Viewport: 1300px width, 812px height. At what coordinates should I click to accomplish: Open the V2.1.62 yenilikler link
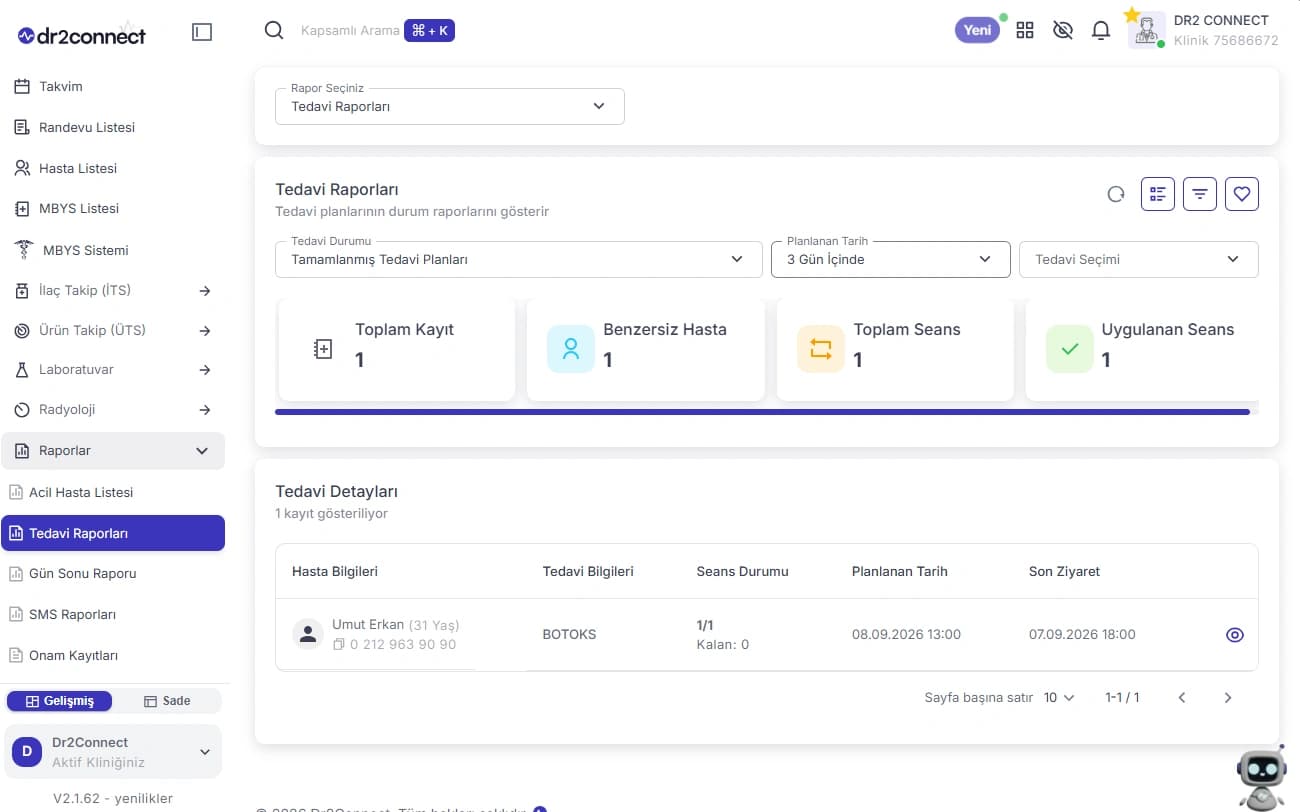pos(113,798)
